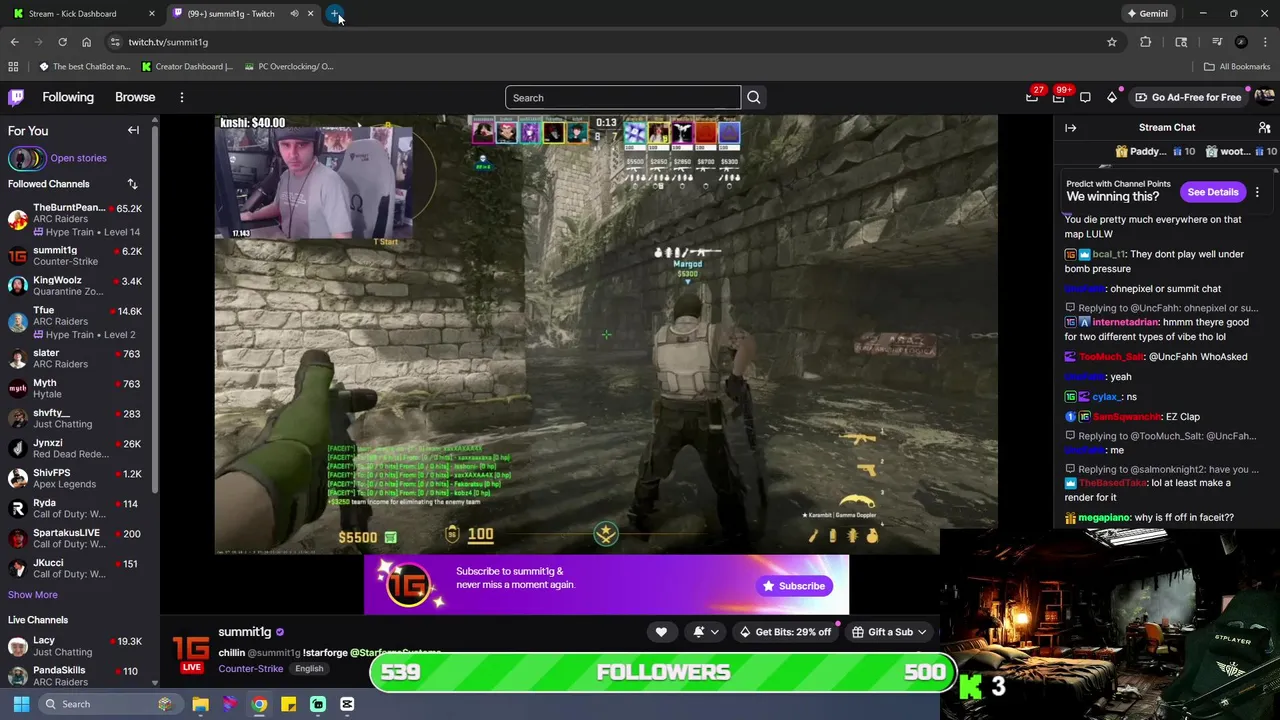Open Creator Dashboard bookmark
Image resolution: width=1280 pixels, height=720 pixels.
click(x=187, y=67)
